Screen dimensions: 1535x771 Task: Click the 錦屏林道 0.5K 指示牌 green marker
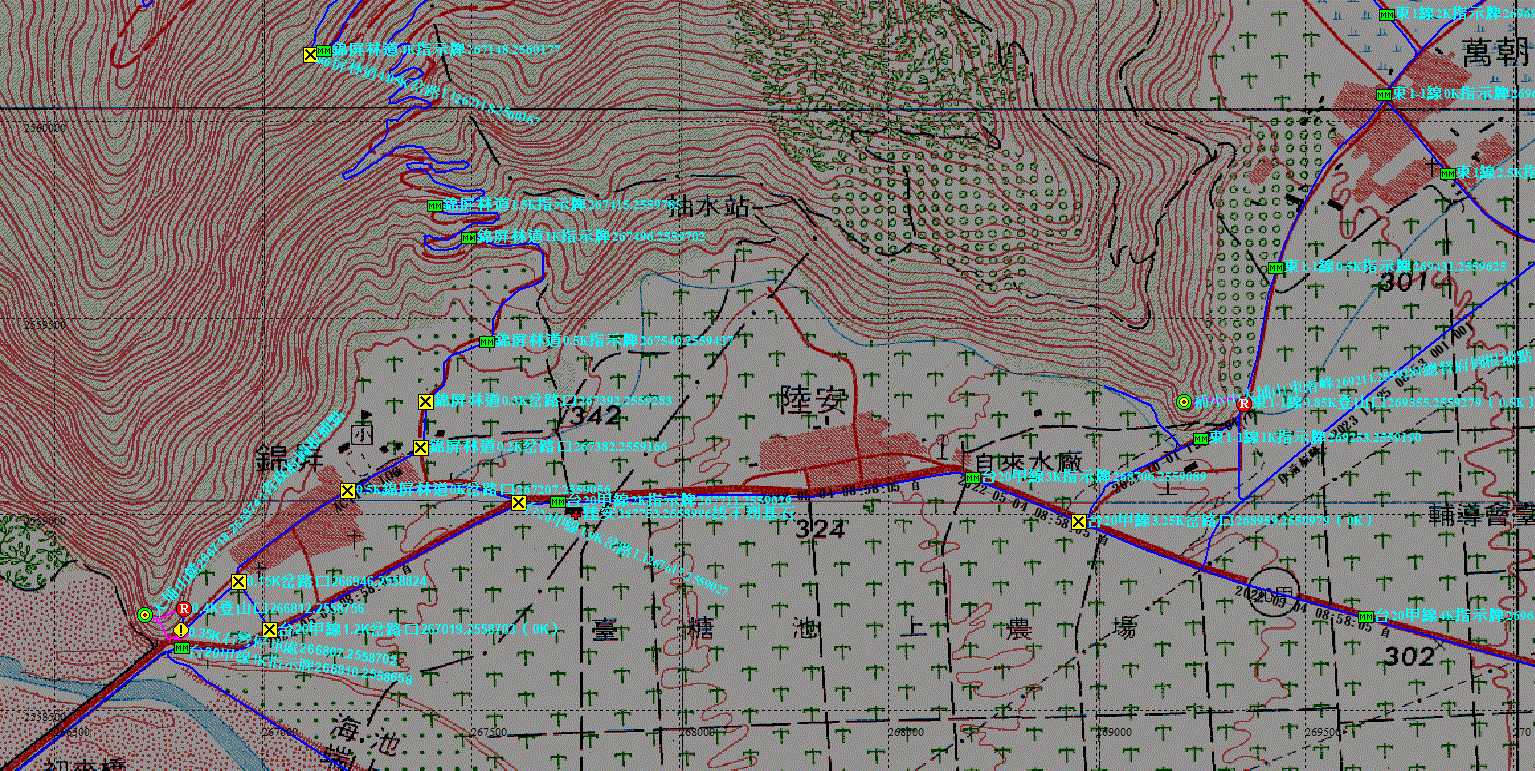[487, 342]
